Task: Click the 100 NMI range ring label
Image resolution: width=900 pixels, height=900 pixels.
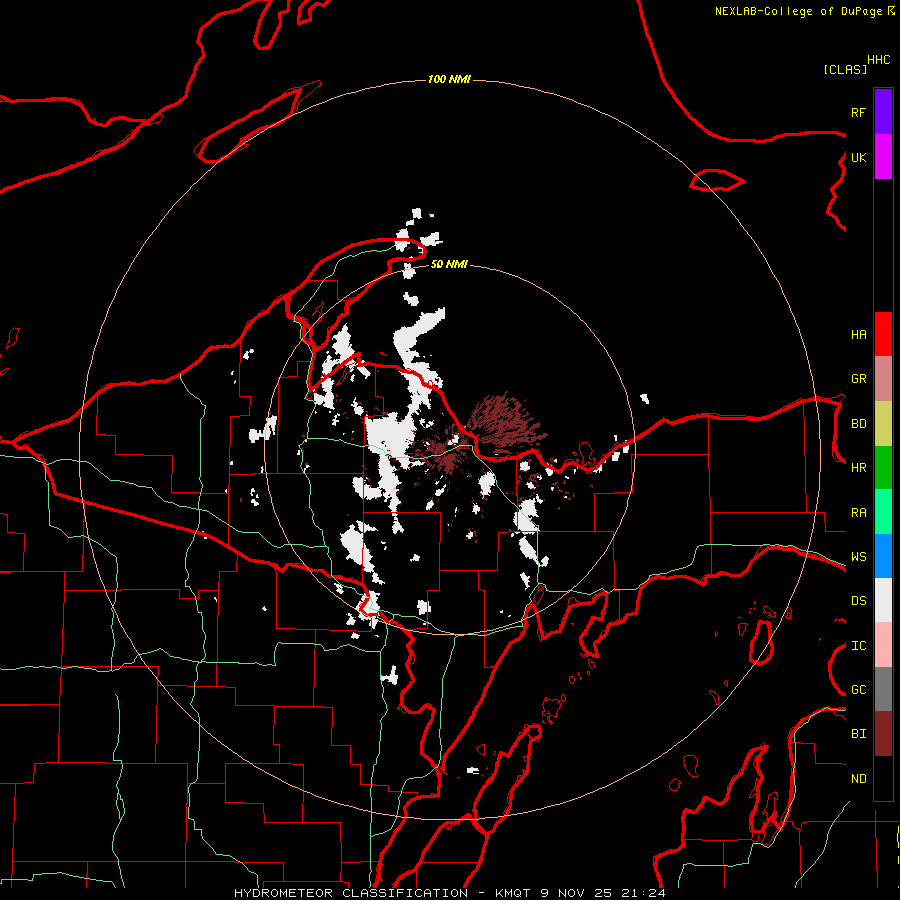Action: [x=449, y=79]
